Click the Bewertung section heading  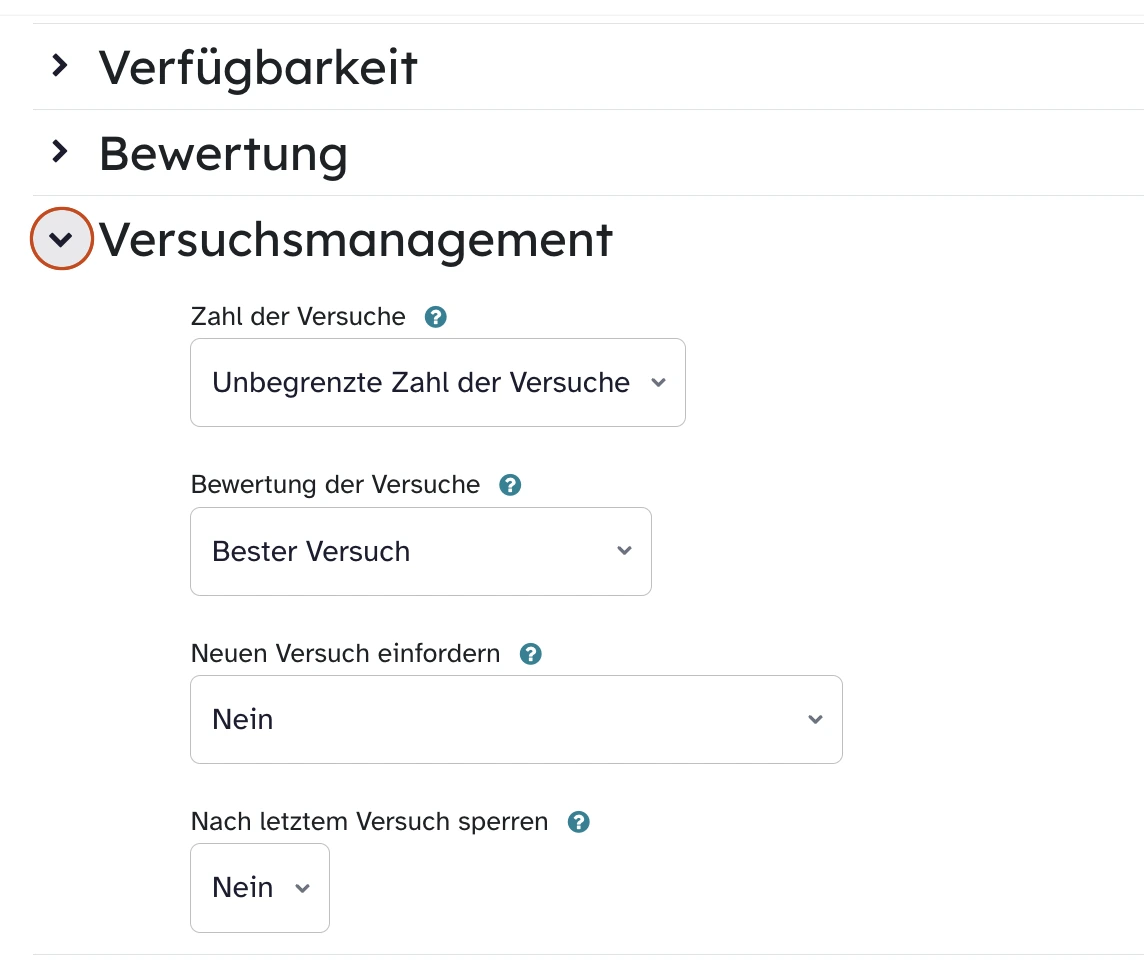point(223,153)
